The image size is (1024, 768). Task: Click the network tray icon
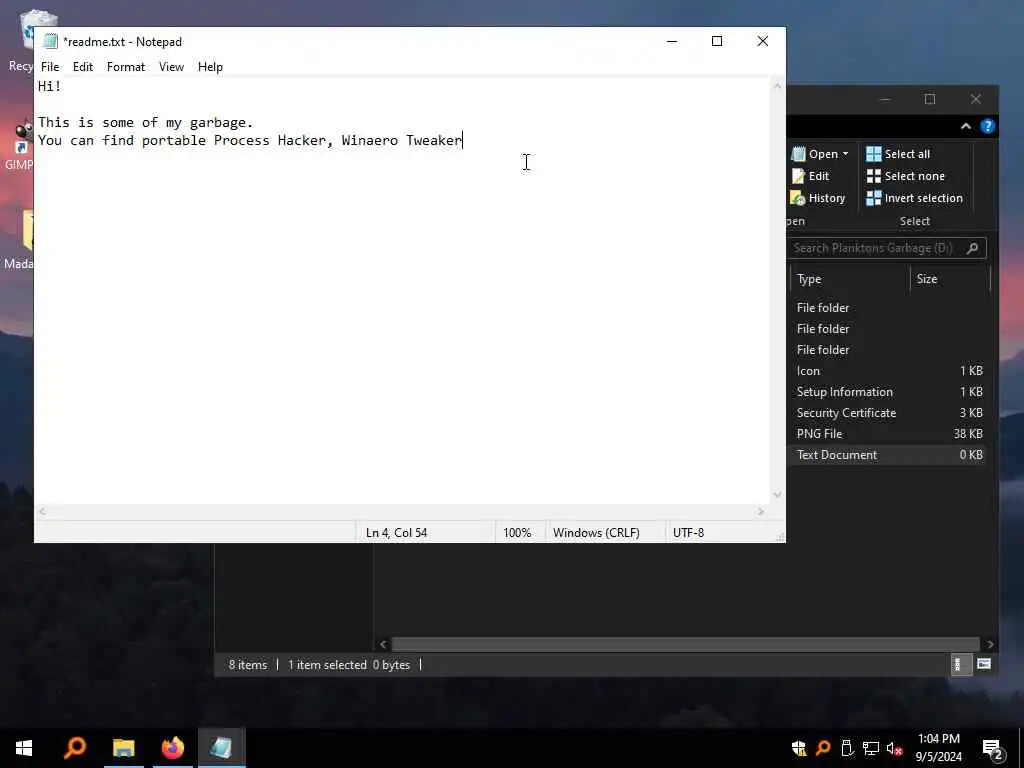coord(871,748)
